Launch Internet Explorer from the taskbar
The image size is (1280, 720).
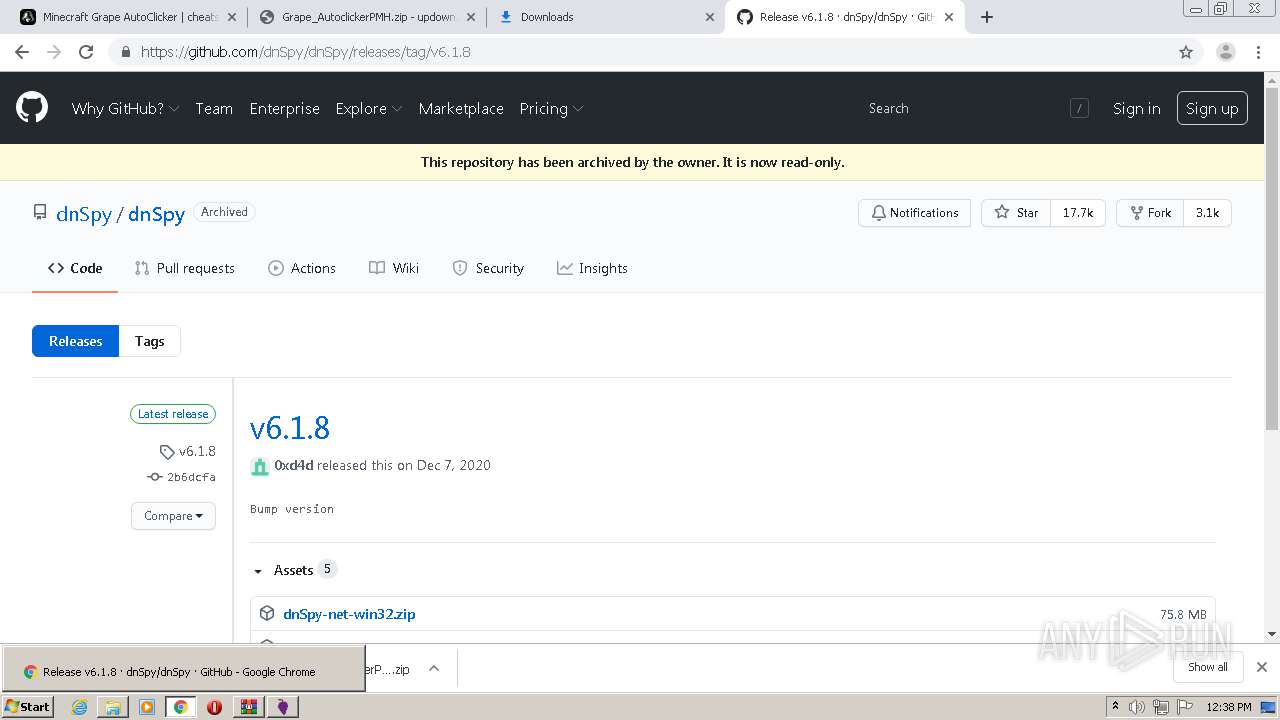click(79, 707)
